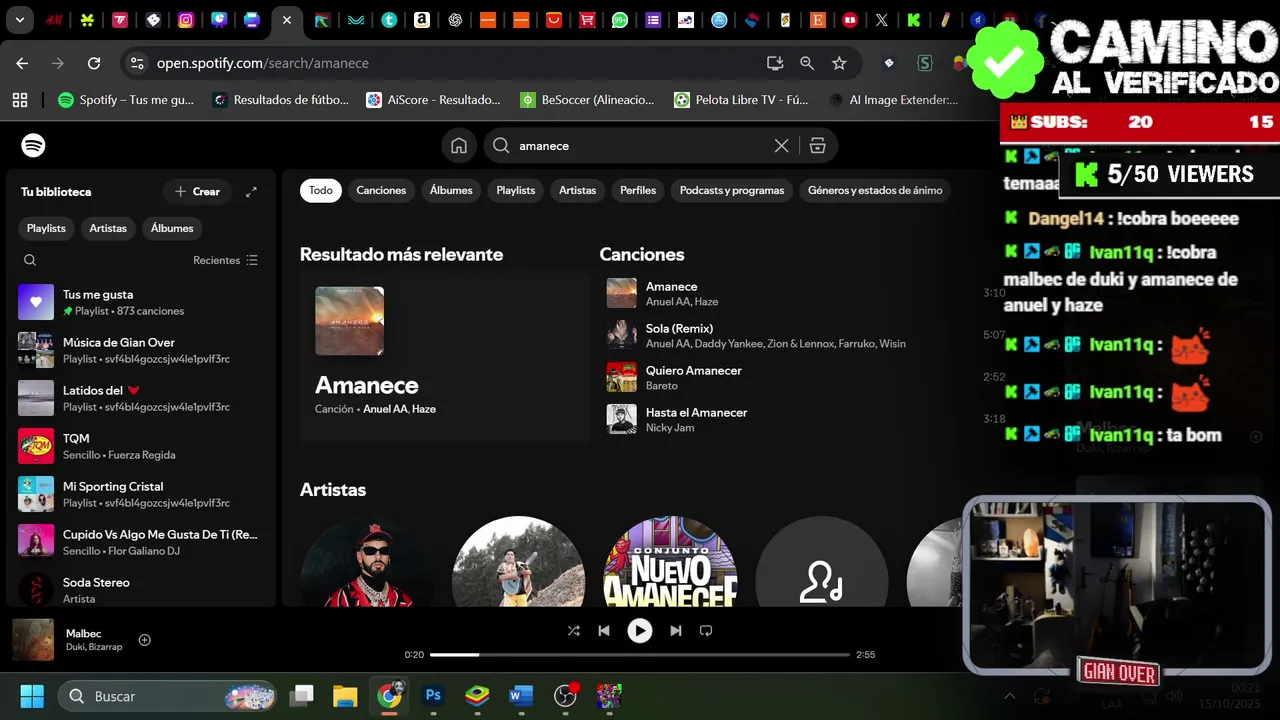Select the Playlists search filter

pyautogui.click(x=516, y=190)
